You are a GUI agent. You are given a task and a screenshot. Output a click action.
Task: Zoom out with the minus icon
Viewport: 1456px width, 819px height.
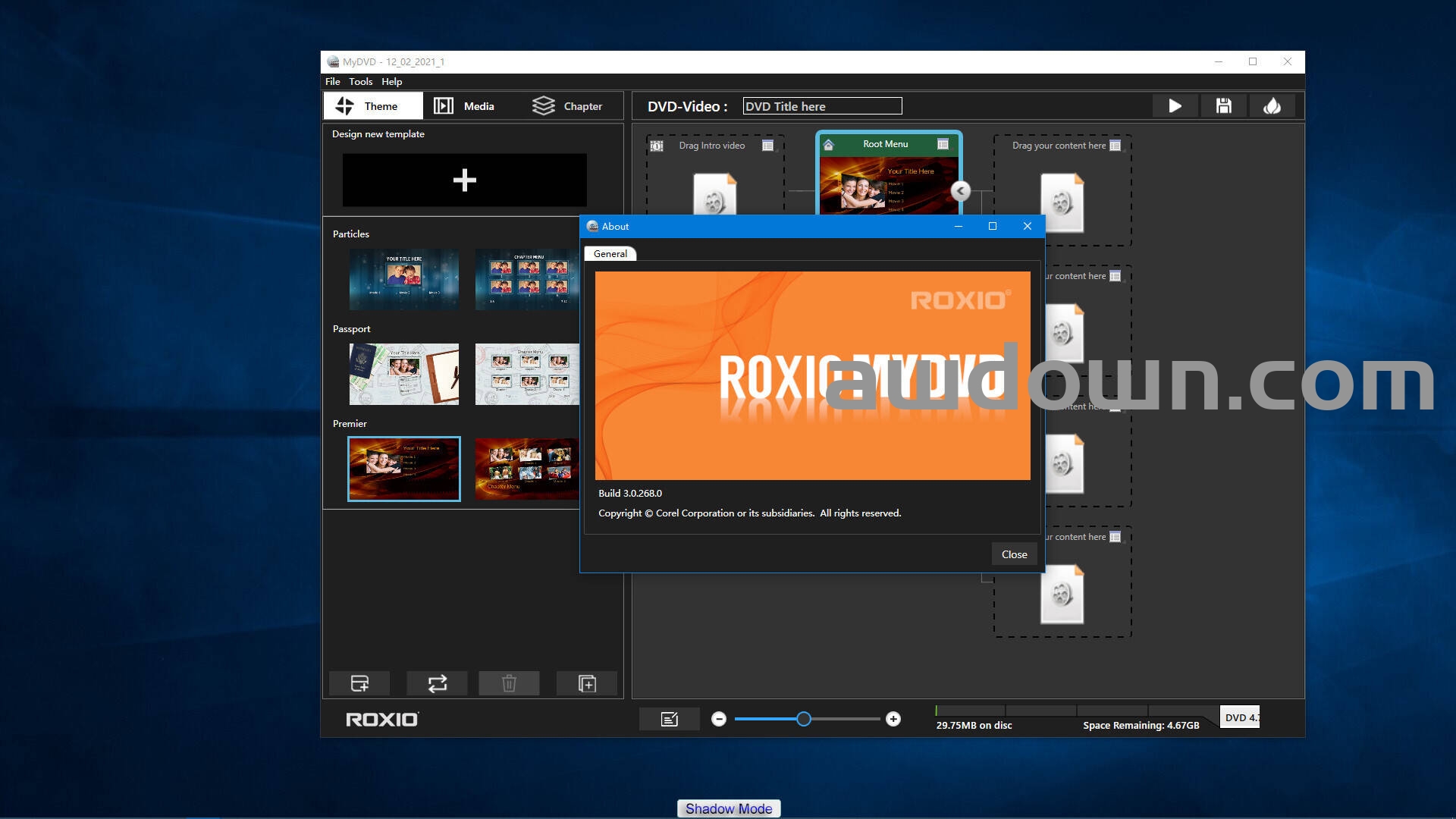719,719
